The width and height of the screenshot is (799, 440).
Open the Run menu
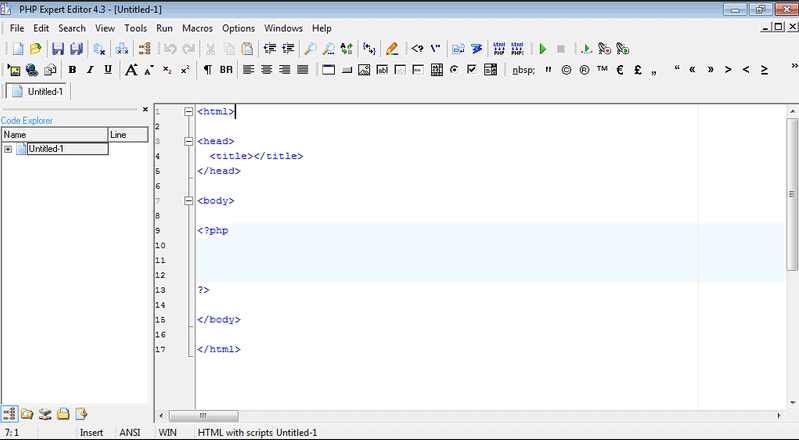[164, 28]
